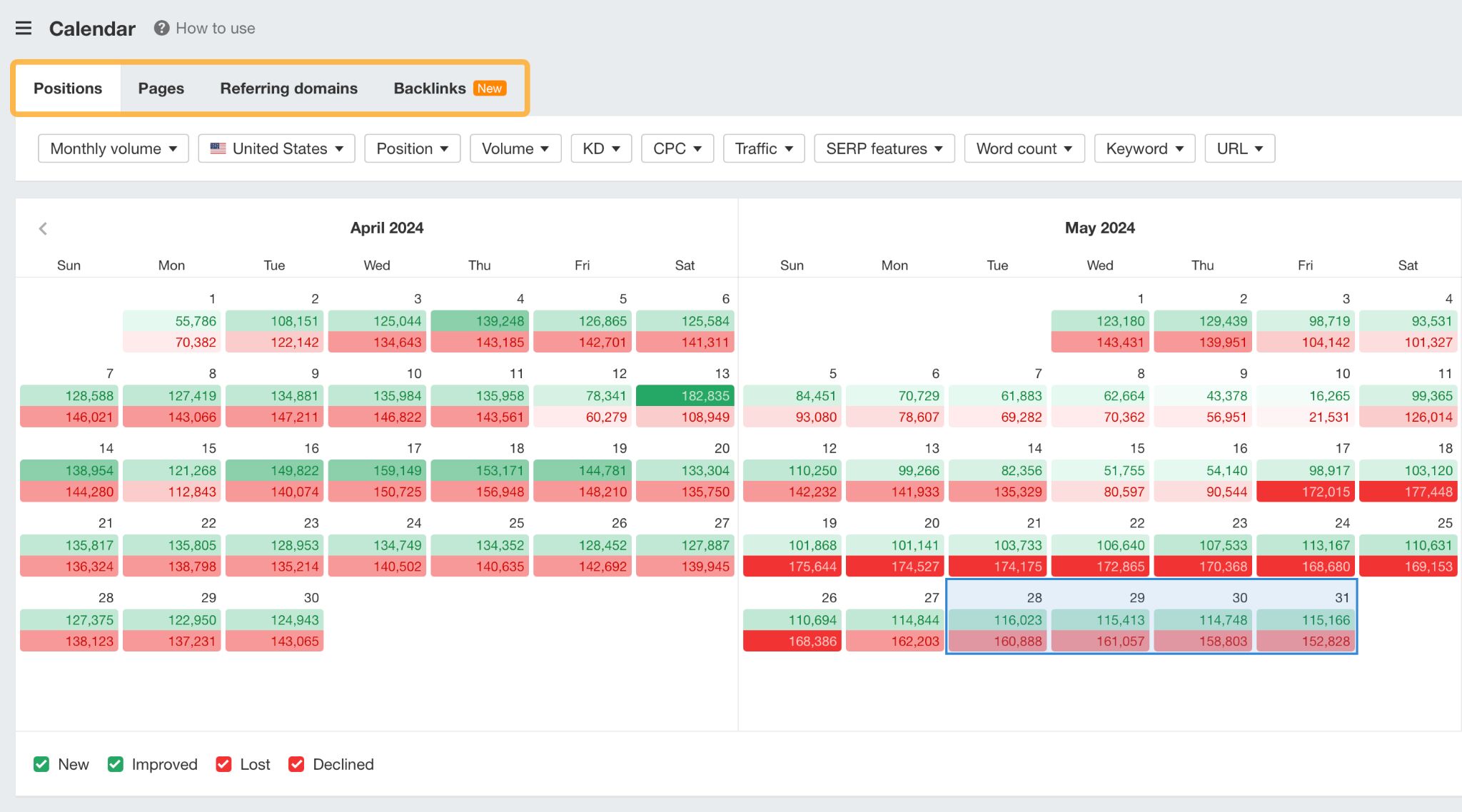This screenshot has width=1462, height=812.
Task: Open the Keyword filter dropdown
Action: (x=1144, y=148)
